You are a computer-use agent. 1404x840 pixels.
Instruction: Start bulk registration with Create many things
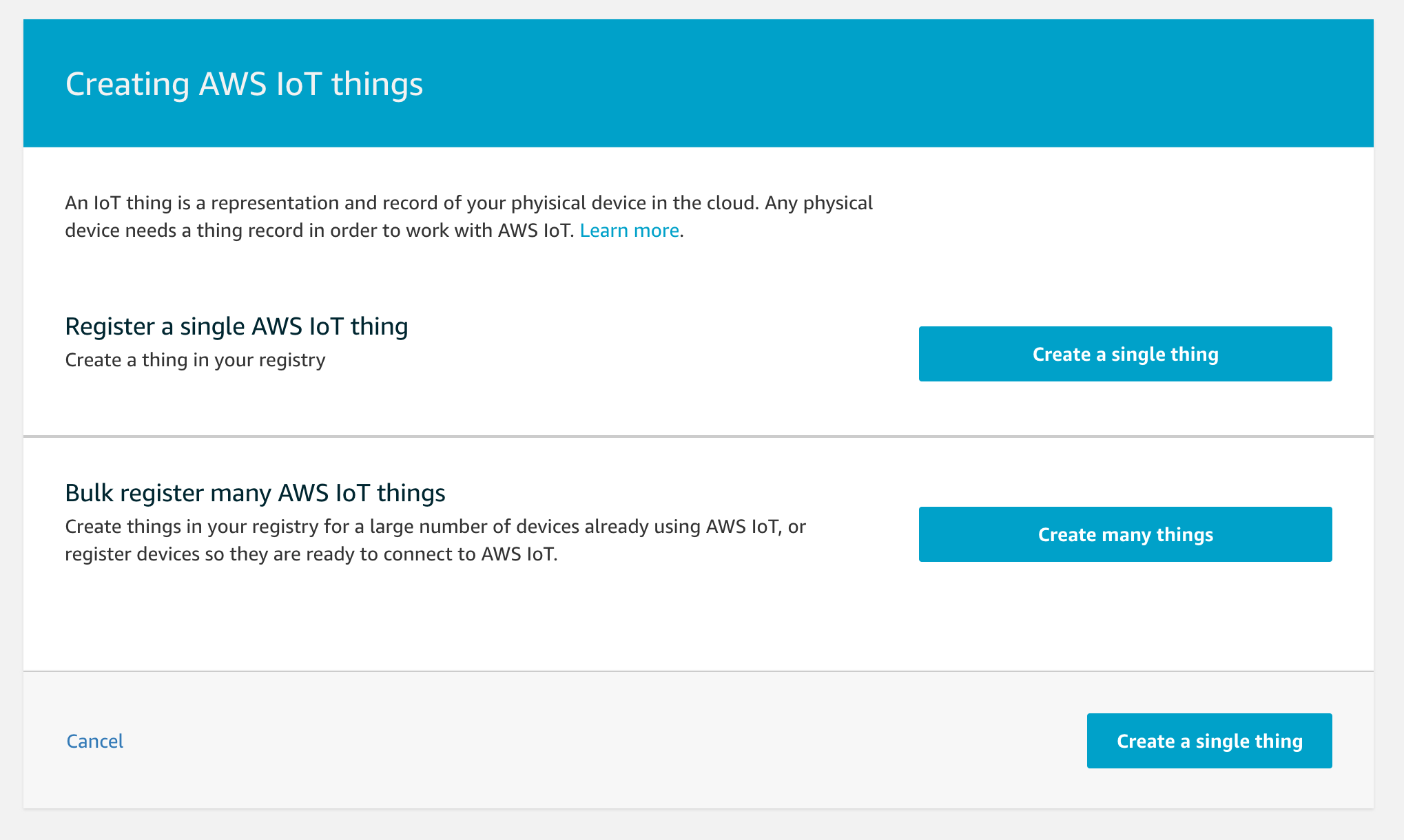point(1125,534)
